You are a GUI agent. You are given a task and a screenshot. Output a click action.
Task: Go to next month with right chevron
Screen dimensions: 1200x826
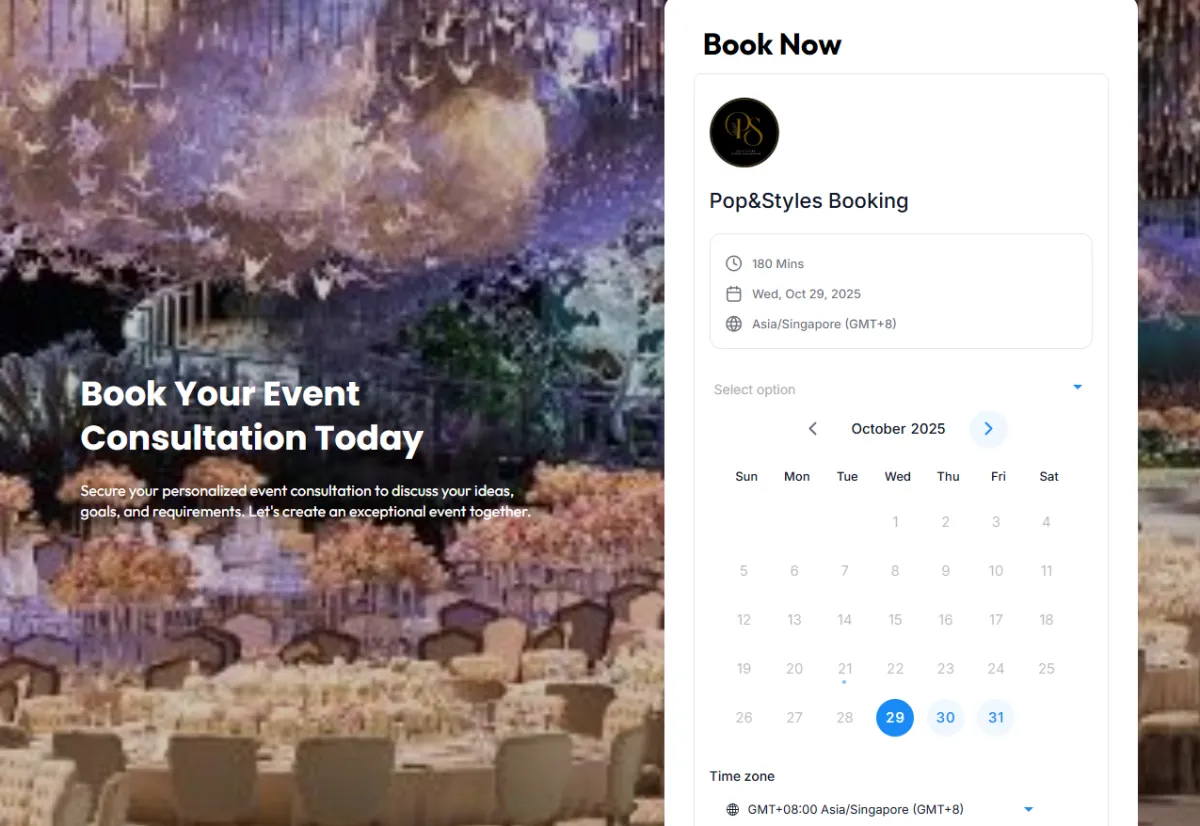coord(988,429)
